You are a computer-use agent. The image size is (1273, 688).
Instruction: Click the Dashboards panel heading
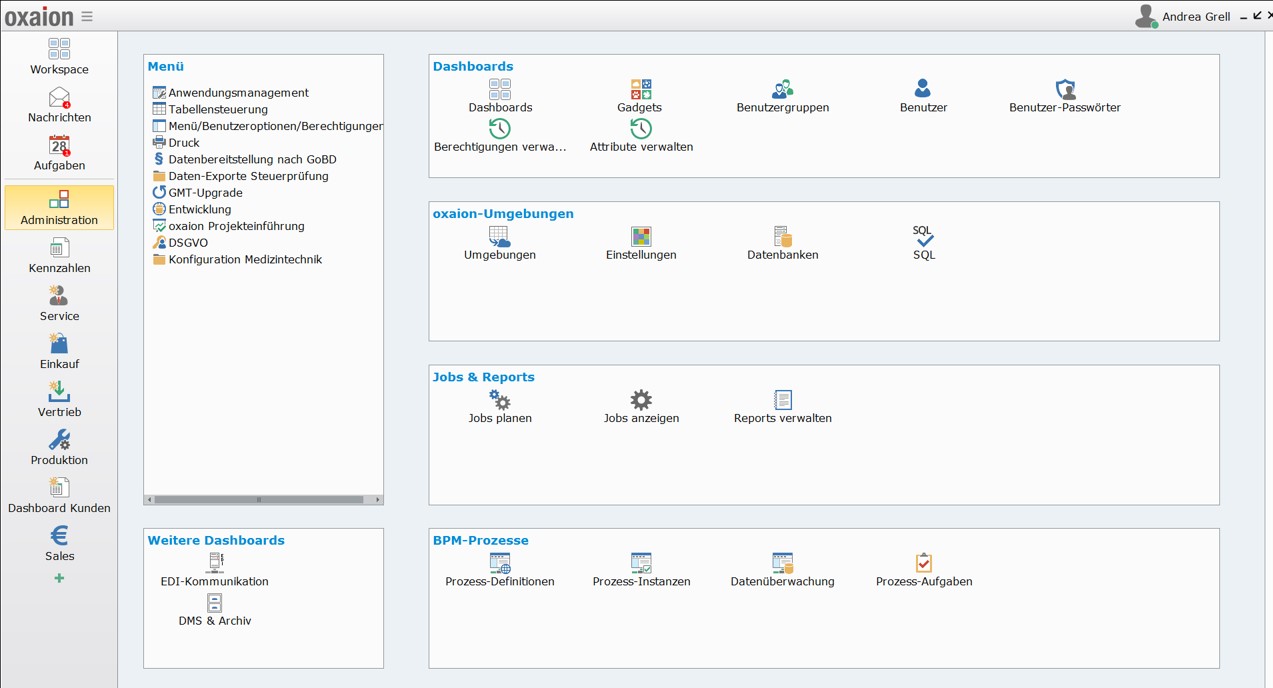(x=473, y=67)
